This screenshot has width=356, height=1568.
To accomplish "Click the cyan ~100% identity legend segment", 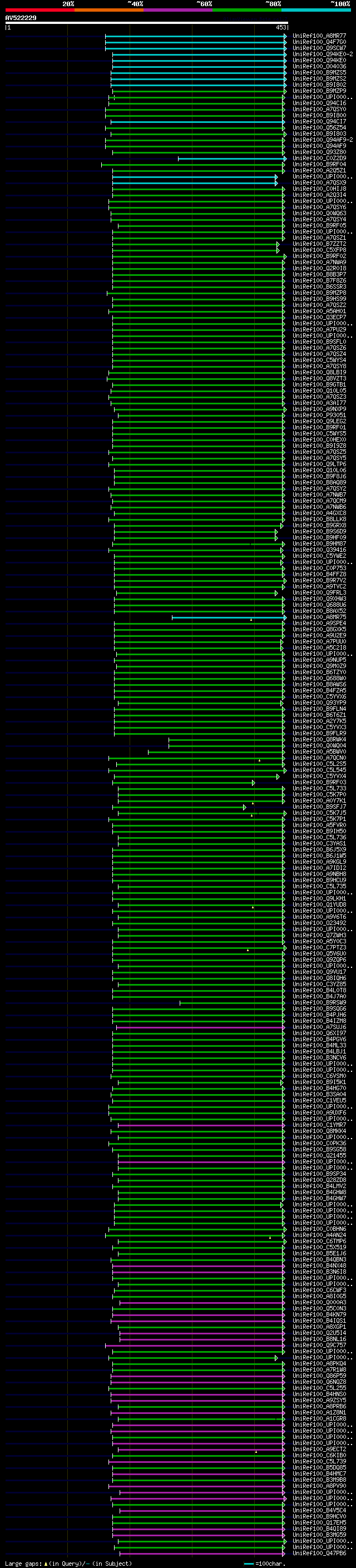I will pos(317,10).
